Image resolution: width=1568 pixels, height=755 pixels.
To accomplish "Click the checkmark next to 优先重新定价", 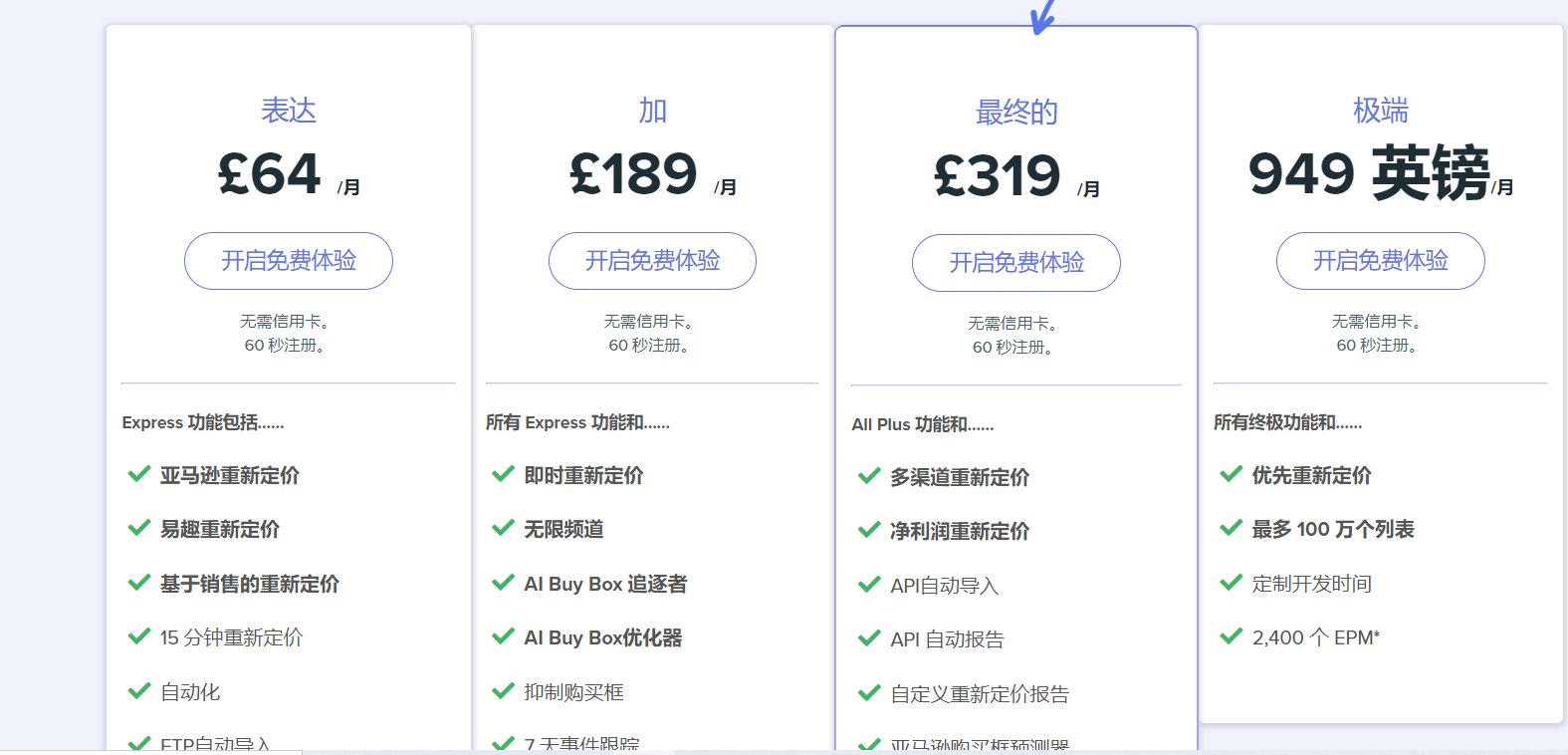I will [x=1232, y=474].
